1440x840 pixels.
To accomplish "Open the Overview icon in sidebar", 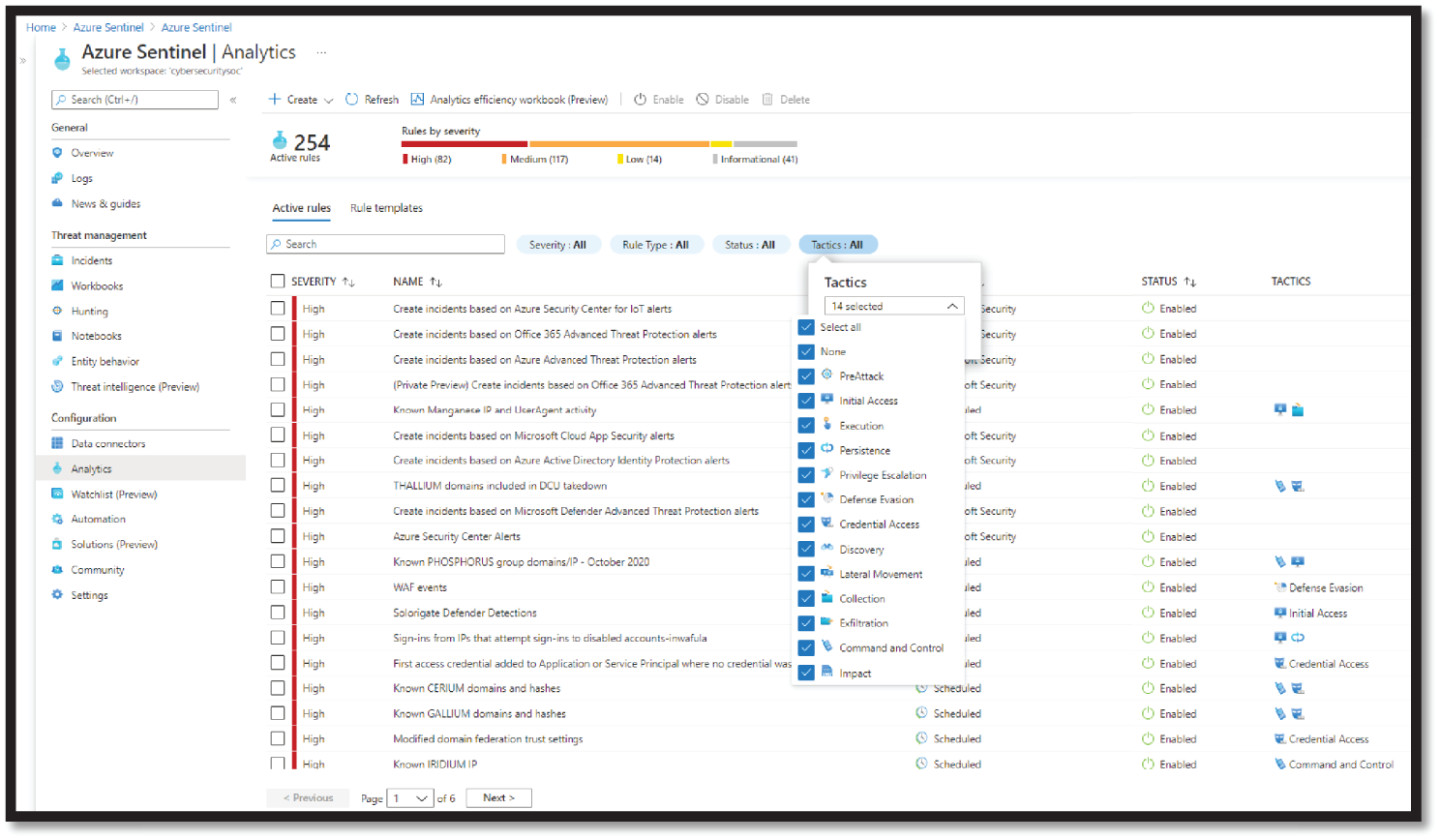I will [x=57, y=153].
